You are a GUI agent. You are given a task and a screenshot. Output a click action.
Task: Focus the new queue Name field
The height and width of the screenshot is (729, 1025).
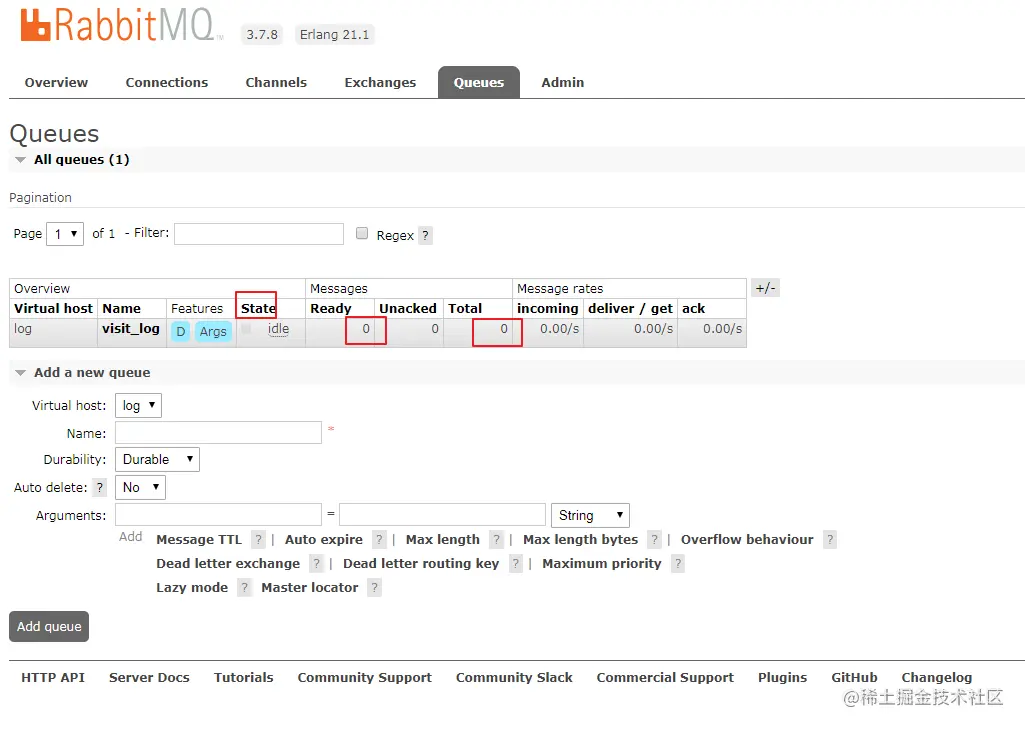(218, 432)
